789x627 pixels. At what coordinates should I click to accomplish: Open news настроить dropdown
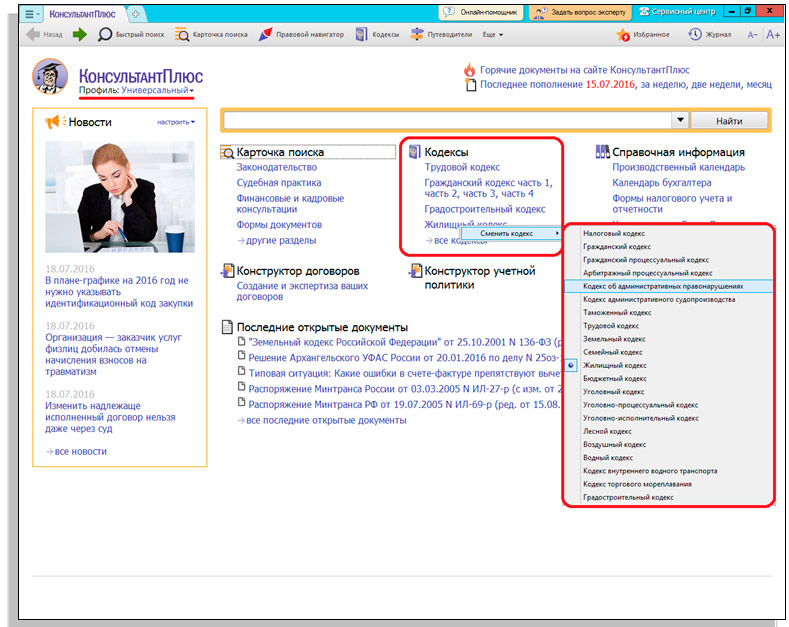coord(176,122)
